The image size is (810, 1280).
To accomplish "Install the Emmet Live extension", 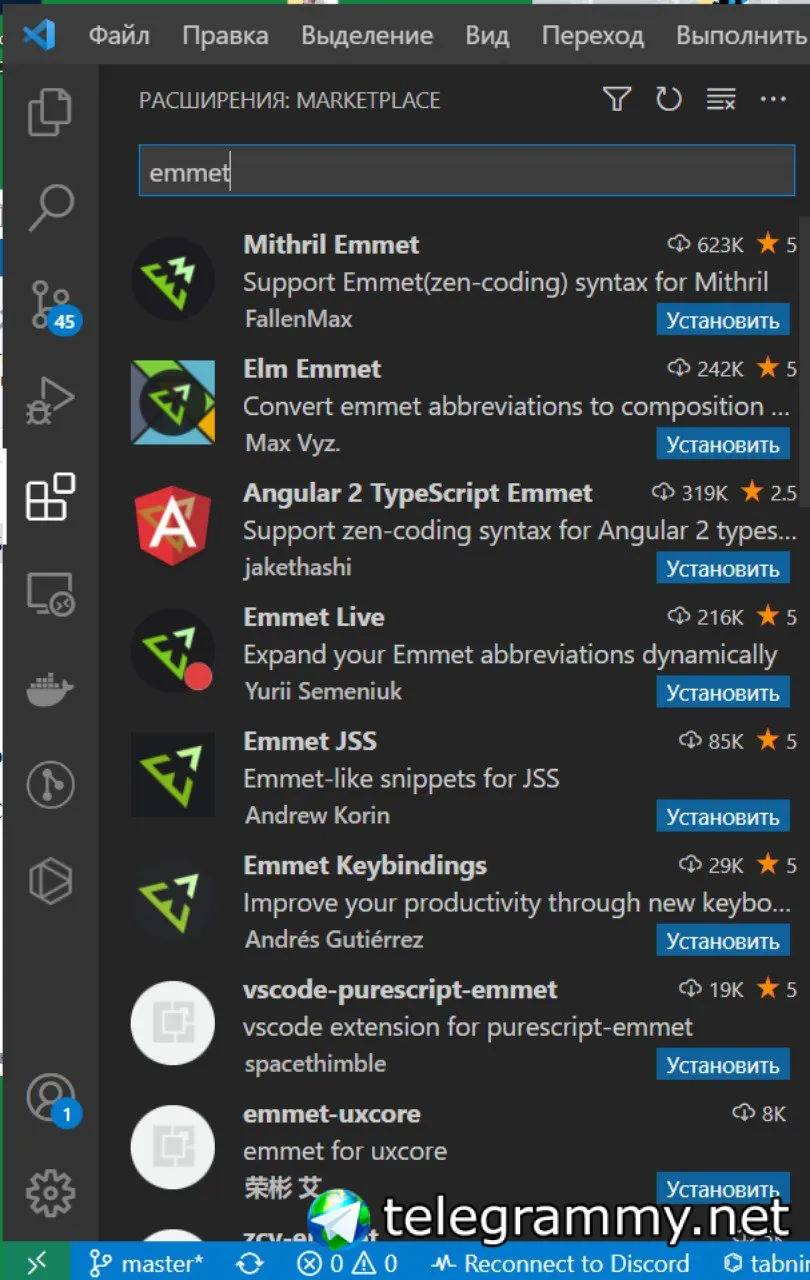I will coord(723,693).
